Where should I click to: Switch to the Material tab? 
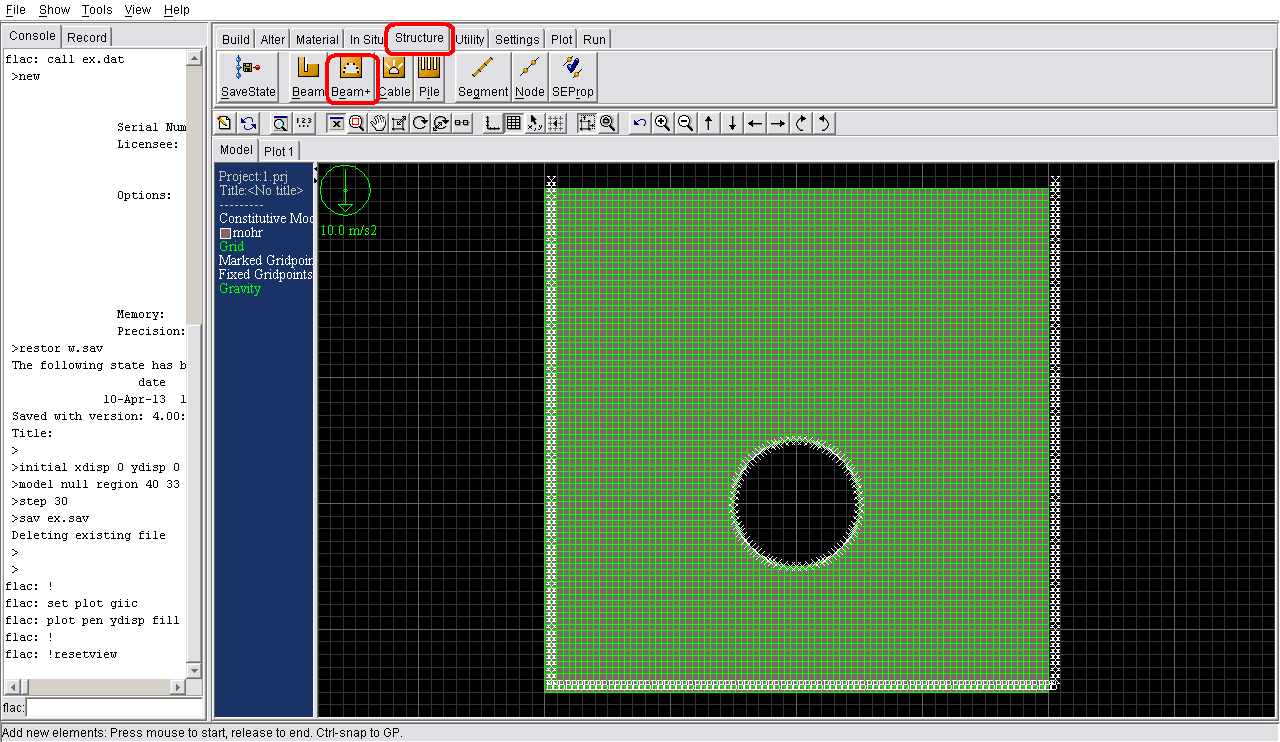[317, 40]
